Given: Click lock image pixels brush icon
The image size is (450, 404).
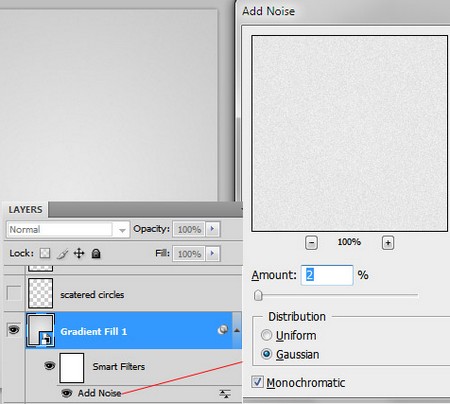Looking at the screenshot, I should tap(62, 254).
